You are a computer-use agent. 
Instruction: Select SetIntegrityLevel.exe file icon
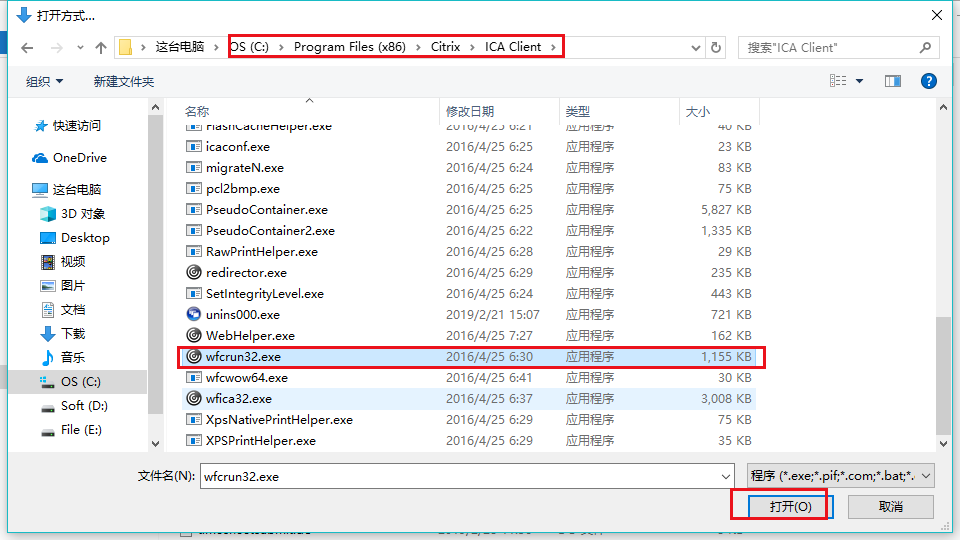click(x=193, y=293)
